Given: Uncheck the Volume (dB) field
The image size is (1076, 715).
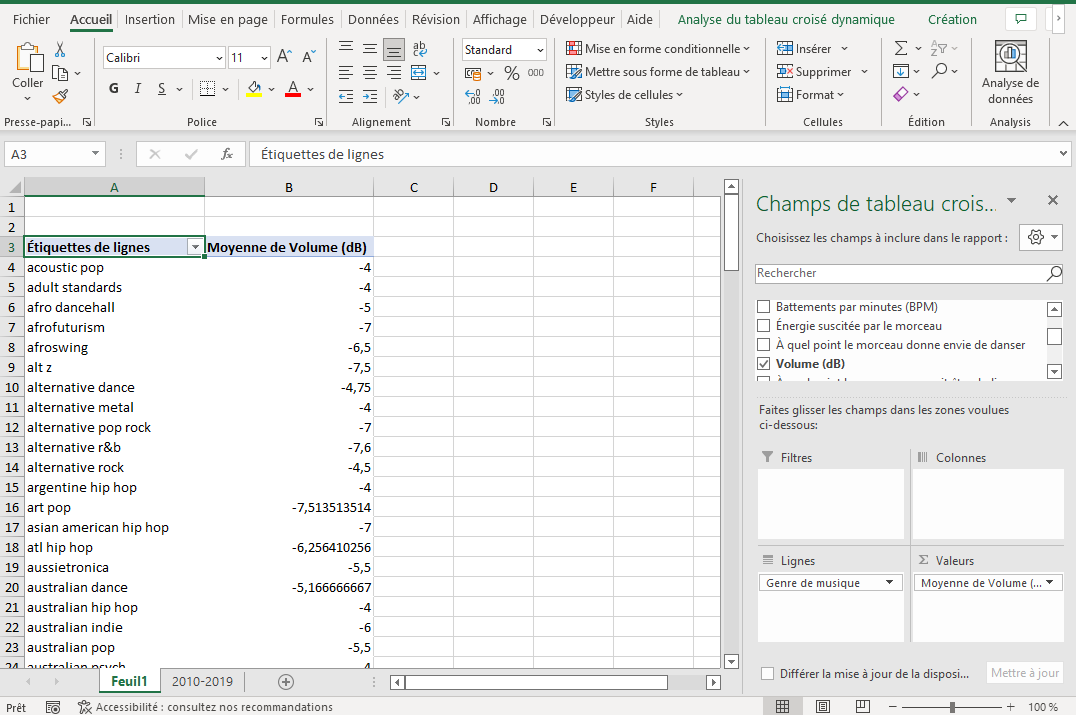Looking at the screenshot, I should [763, 364].
